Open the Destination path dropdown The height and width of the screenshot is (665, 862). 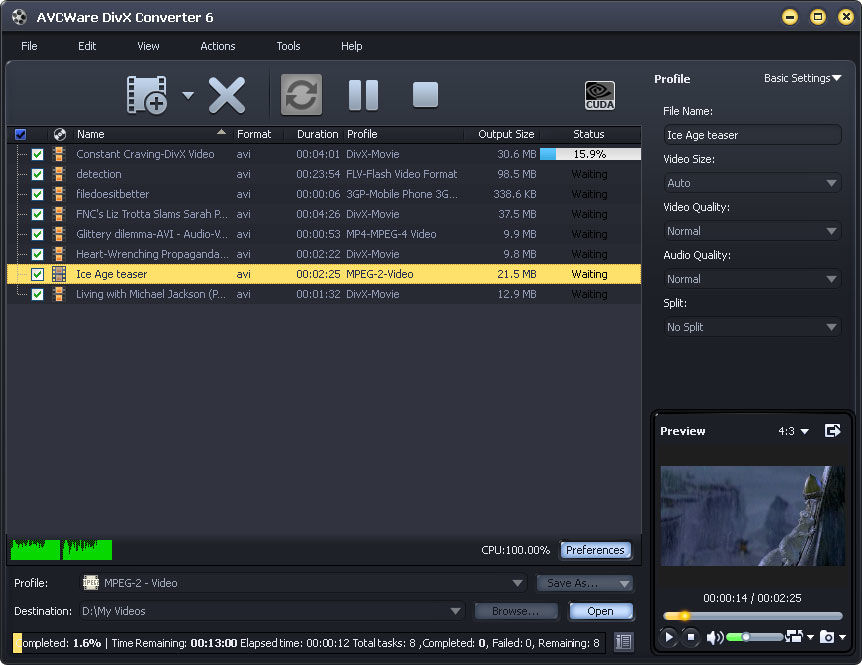click(x=455, y=611)
